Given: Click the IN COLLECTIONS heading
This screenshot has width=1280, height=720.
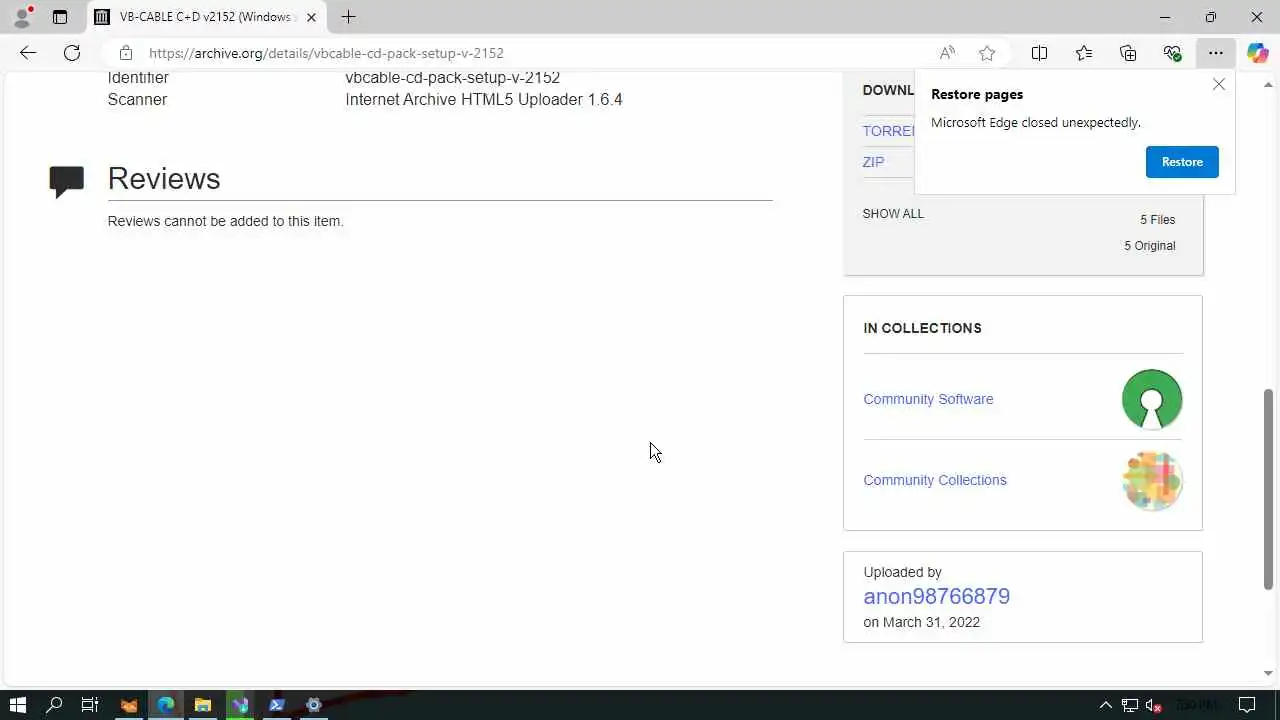Looking at the screenshot, I should pos(923,328).
